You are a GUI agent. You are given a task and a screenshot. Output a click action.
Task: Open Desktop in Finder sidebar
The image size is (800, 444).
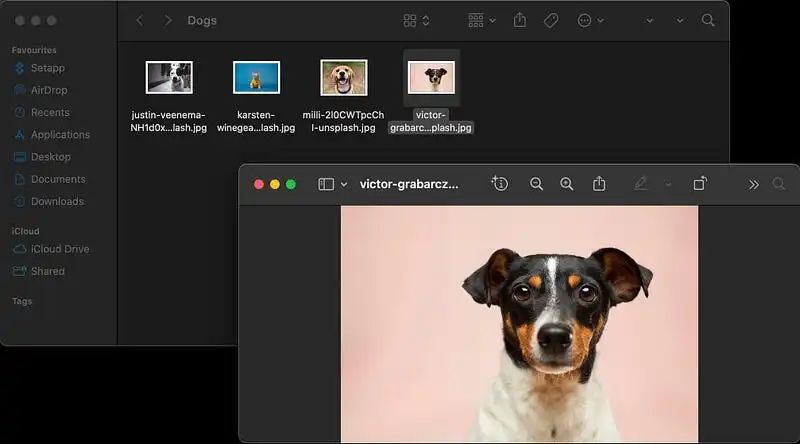(x=42, y=157)
